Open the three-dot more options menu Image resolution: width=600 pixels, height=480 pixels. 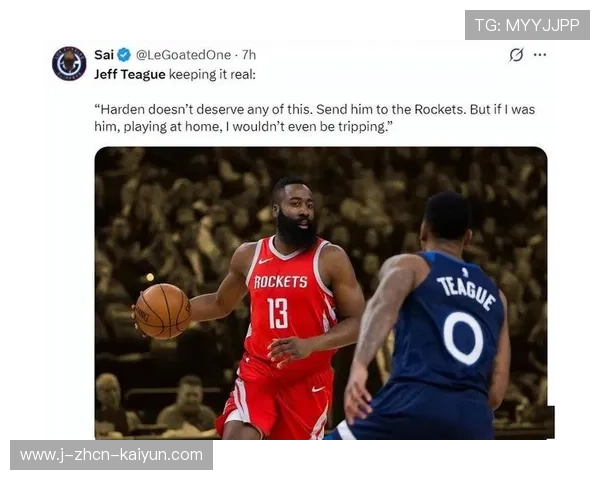(x=540, y=55)
